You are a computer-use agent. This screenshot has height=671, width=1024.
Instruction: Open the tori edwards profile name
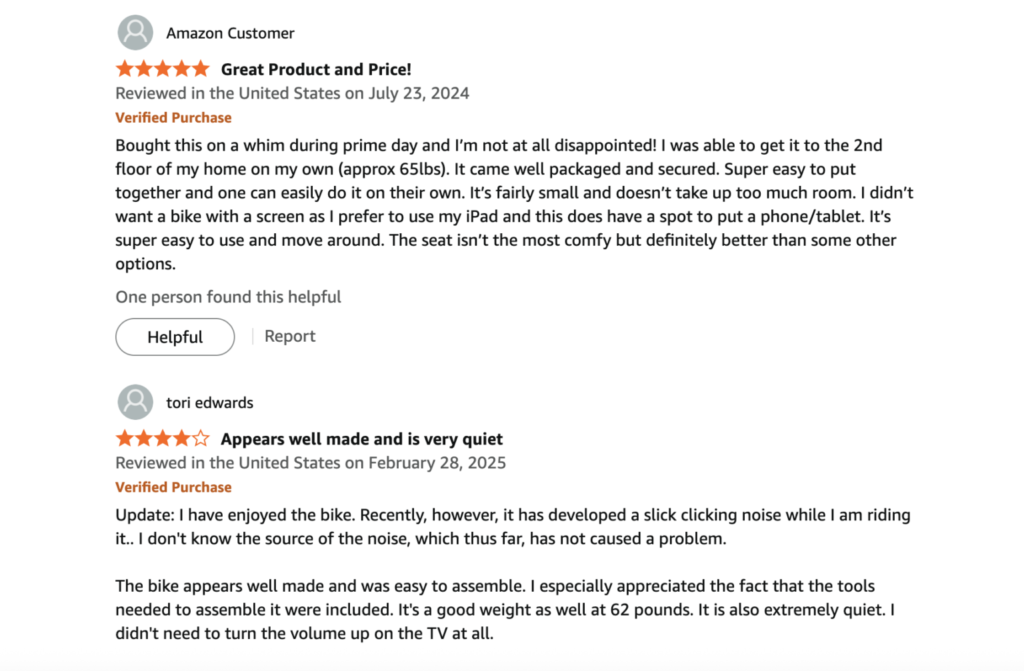(209, 403)
